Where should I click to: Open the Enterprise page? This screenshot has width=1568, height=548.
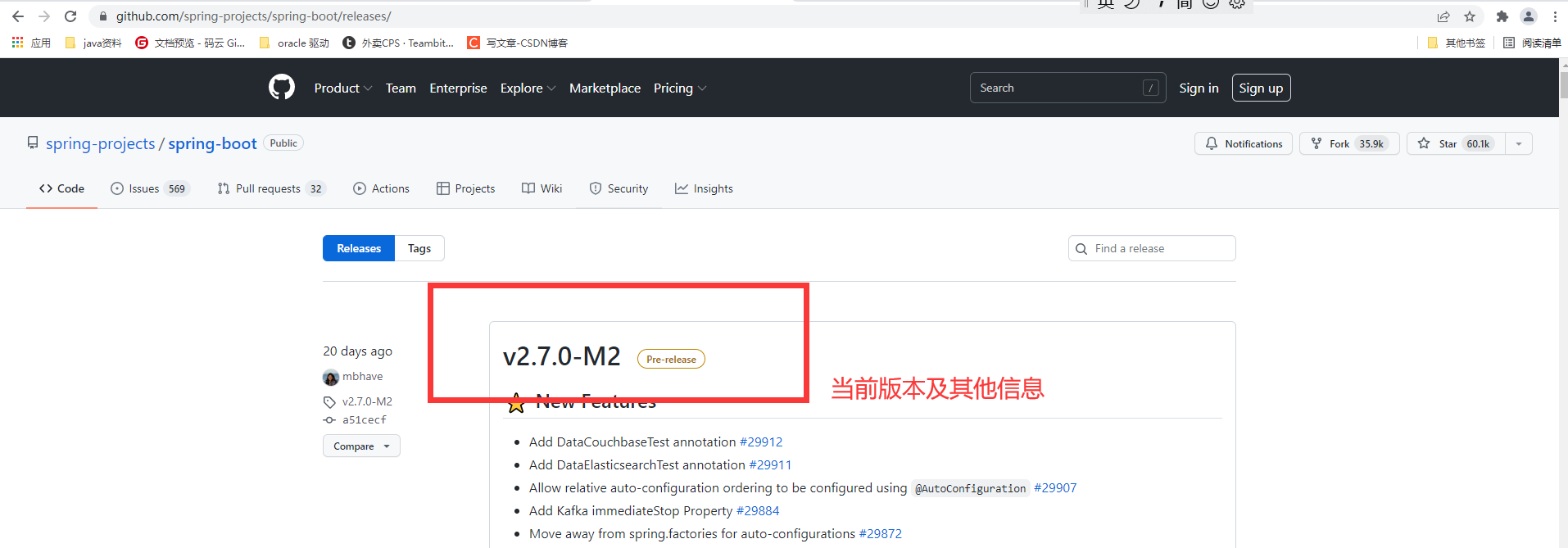458,88
